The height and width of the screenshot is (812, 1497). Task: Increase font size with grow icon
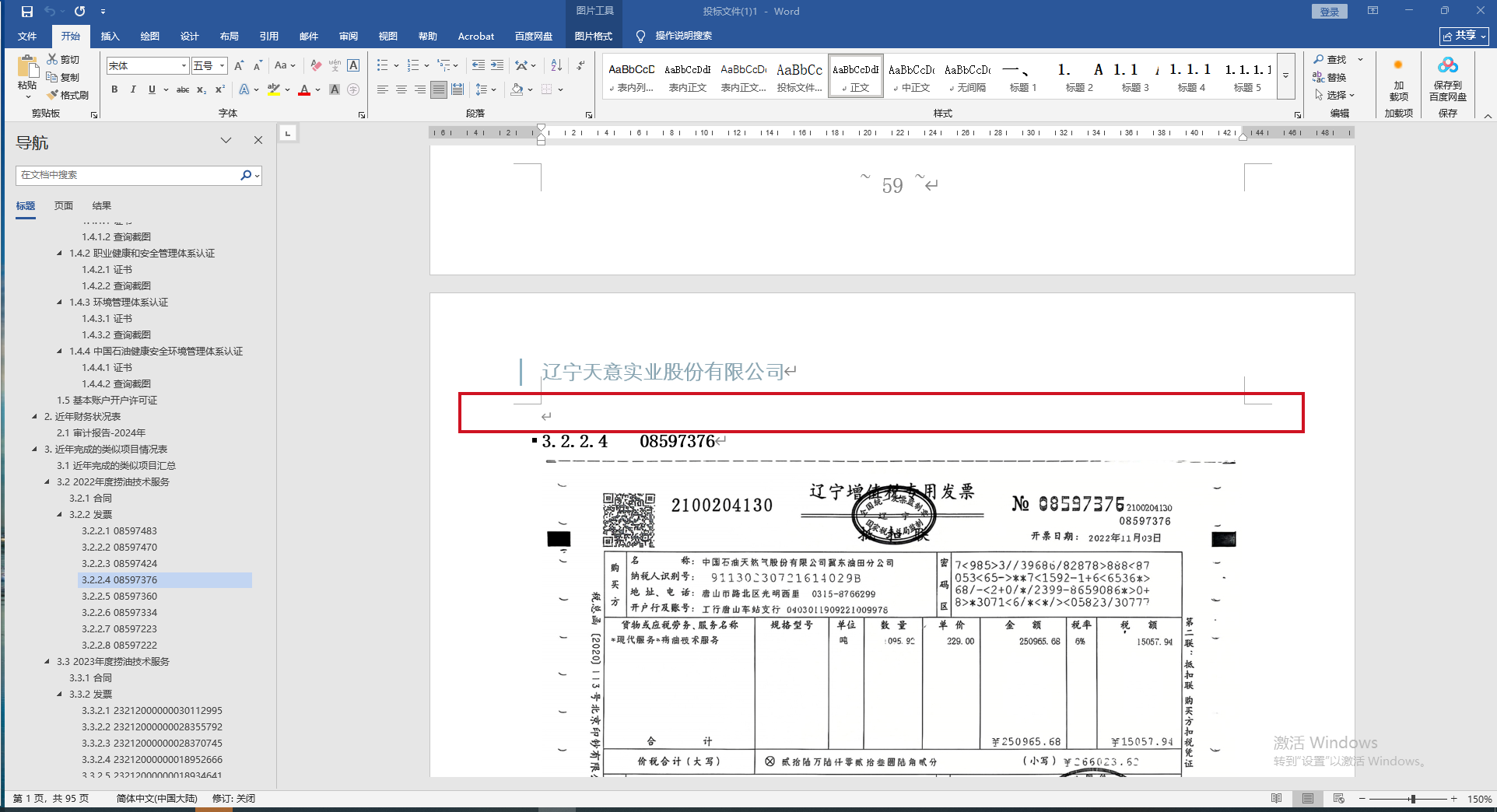(x=239, y=66)
